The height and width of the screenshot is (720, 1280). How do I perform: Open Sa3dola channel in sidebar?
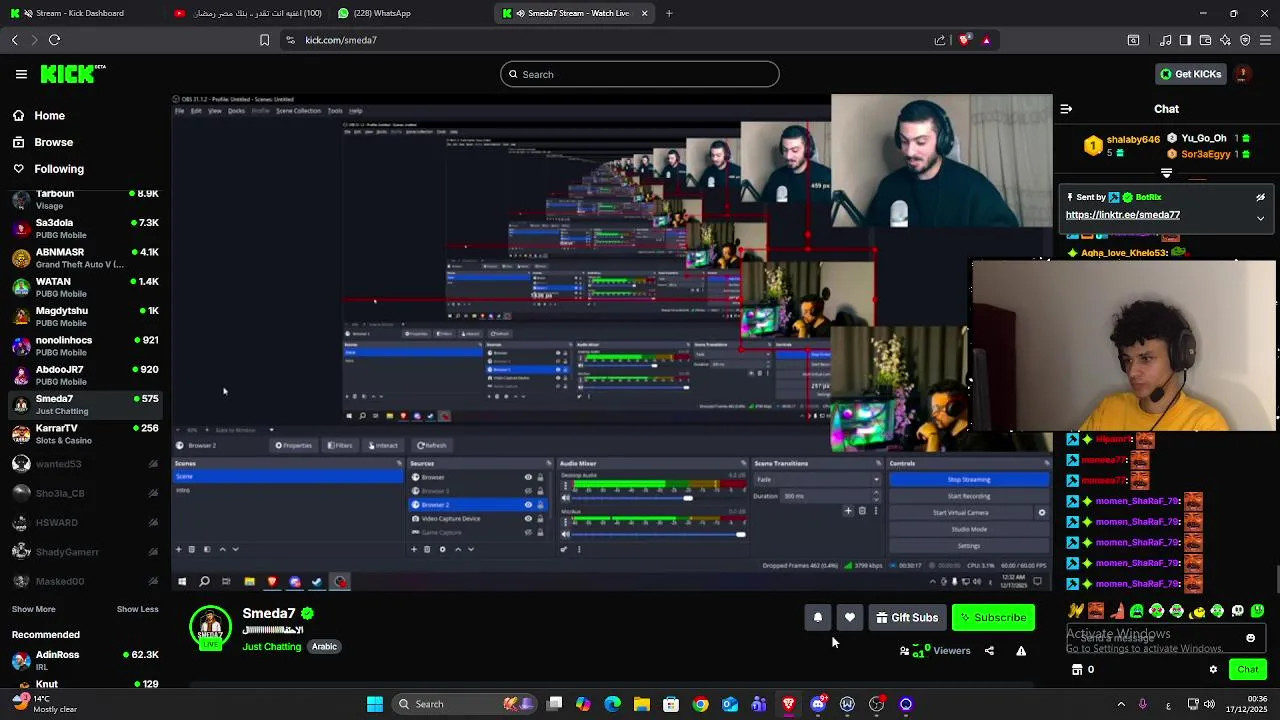[x=85, y=228]
